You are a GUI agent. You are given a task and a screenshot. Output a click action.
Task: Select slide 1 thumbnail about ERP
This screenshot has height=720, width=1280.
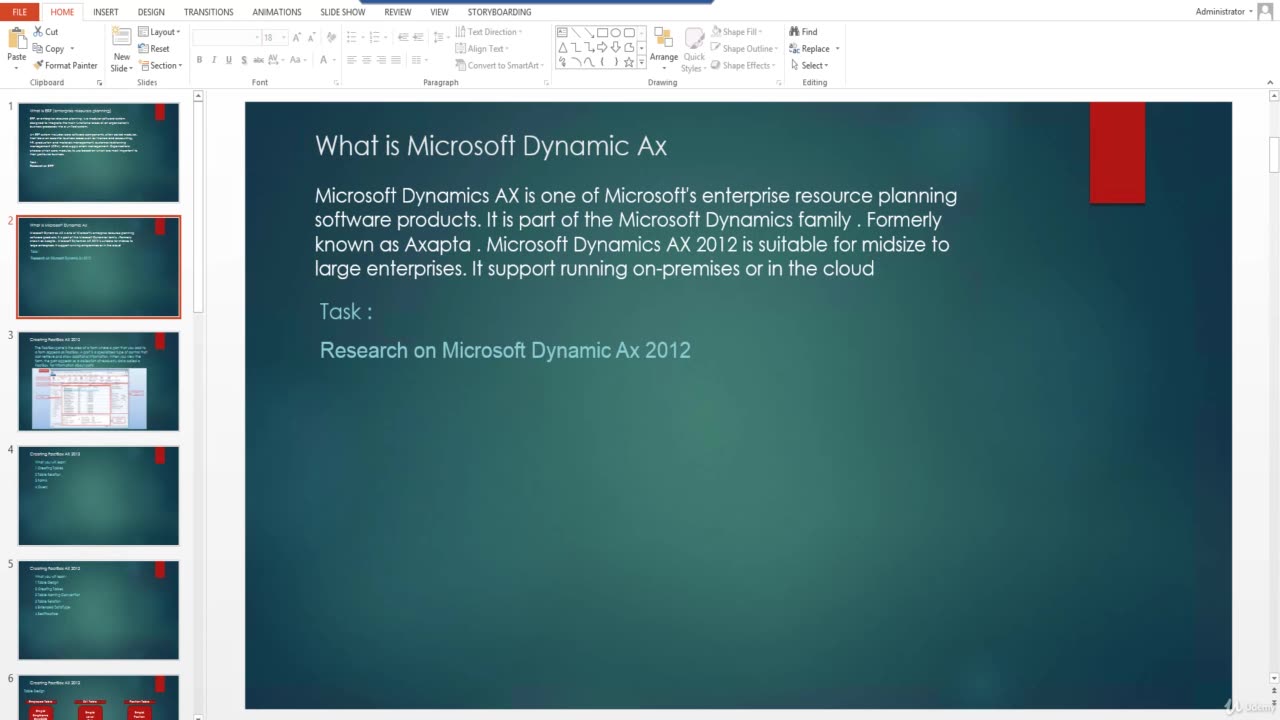coord(98,152)
